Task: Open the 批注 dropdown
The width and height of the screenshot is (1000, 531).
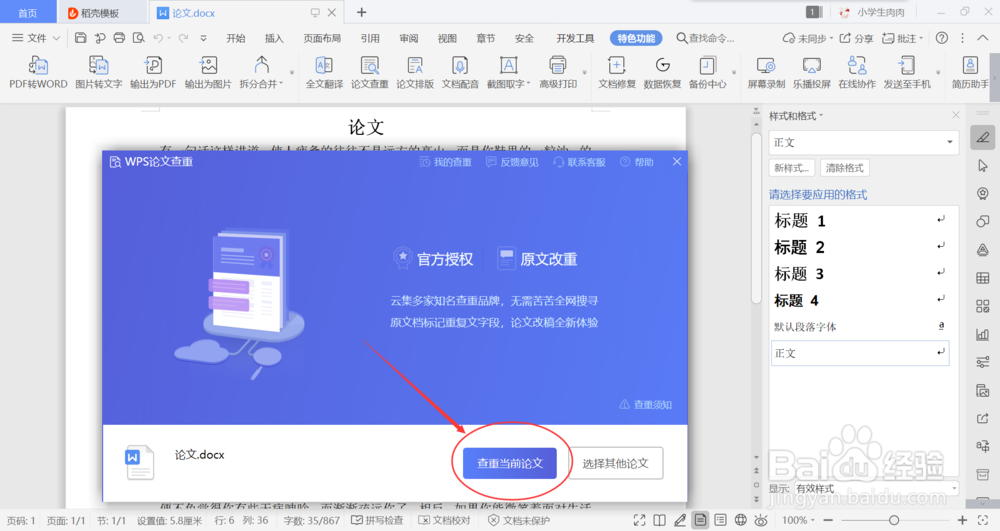Action: tap(902, 38)
